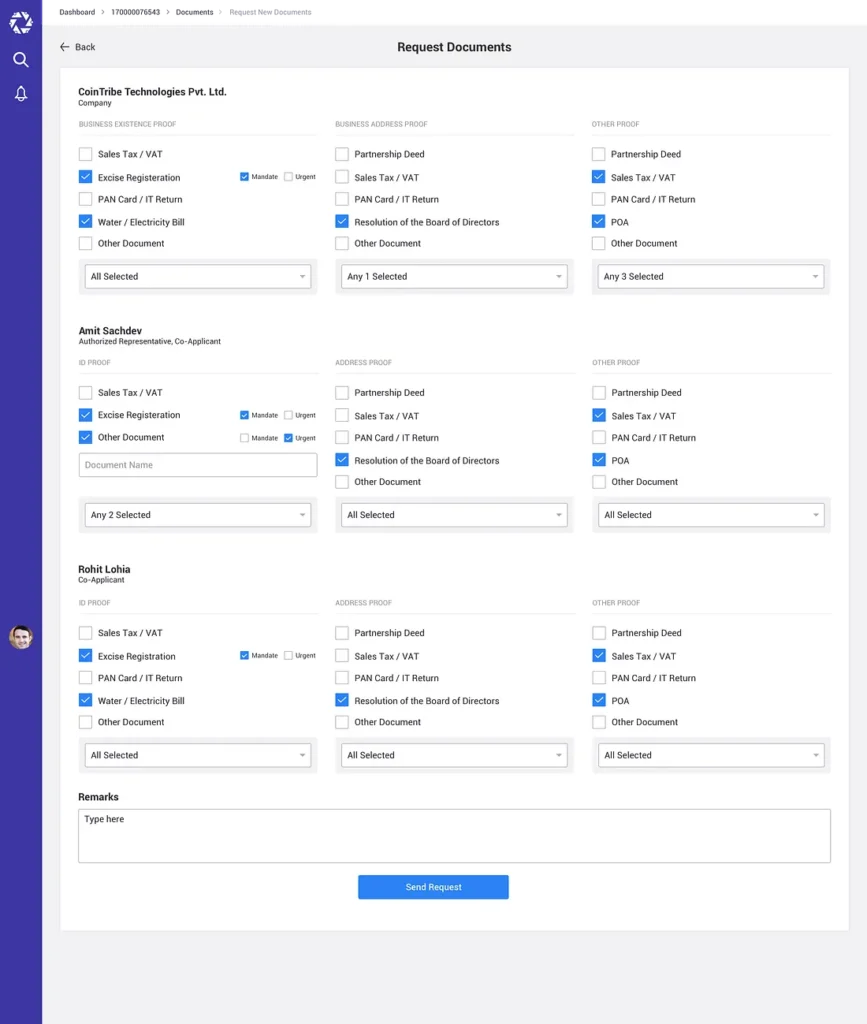Click the Send Request button
This screenshot has height=1024, width=867.
pyautogui.click(x=433, y=887)
